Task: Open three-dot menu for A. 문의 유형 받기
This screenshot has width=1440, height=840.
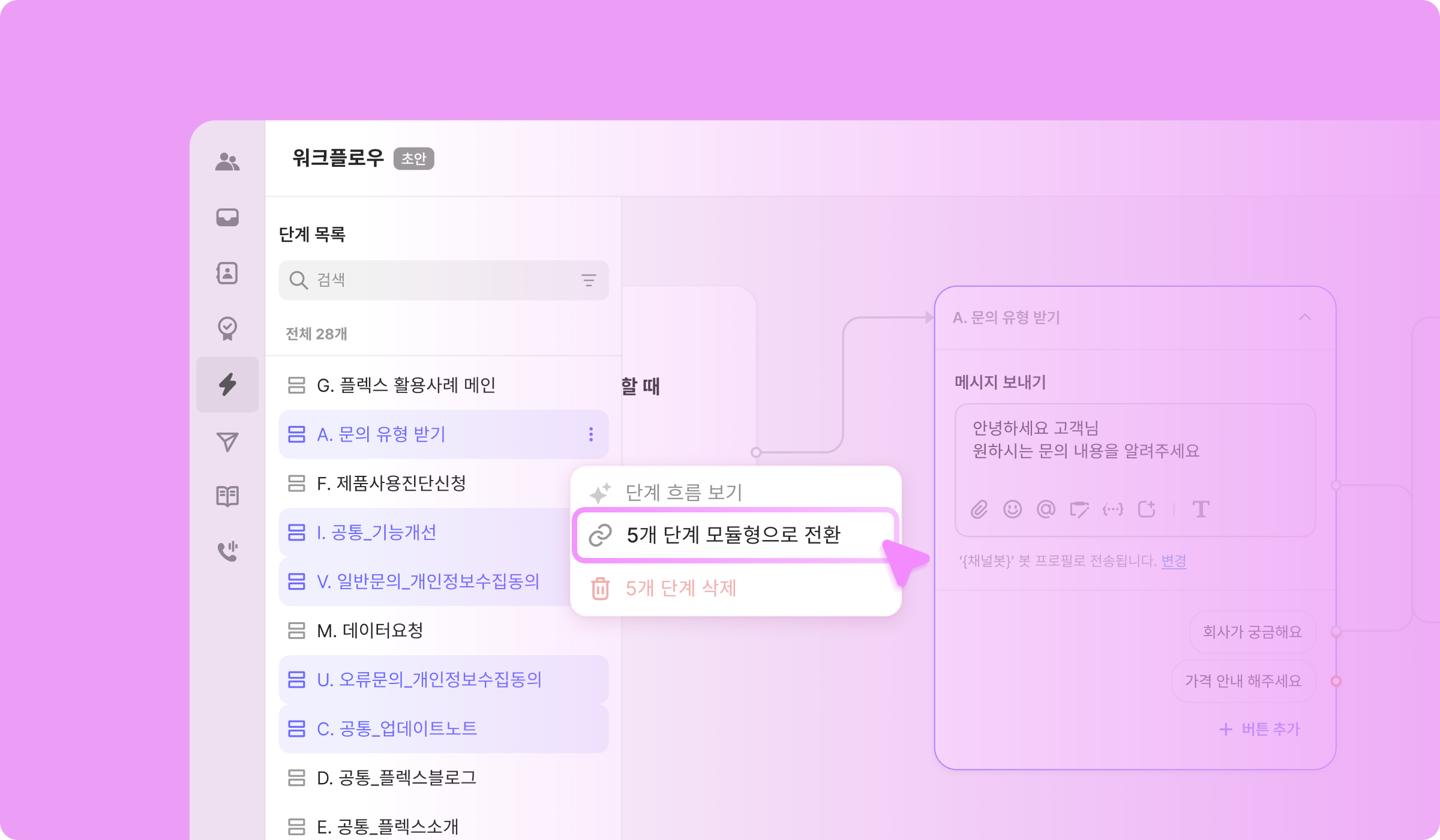Action: point(591,434)
